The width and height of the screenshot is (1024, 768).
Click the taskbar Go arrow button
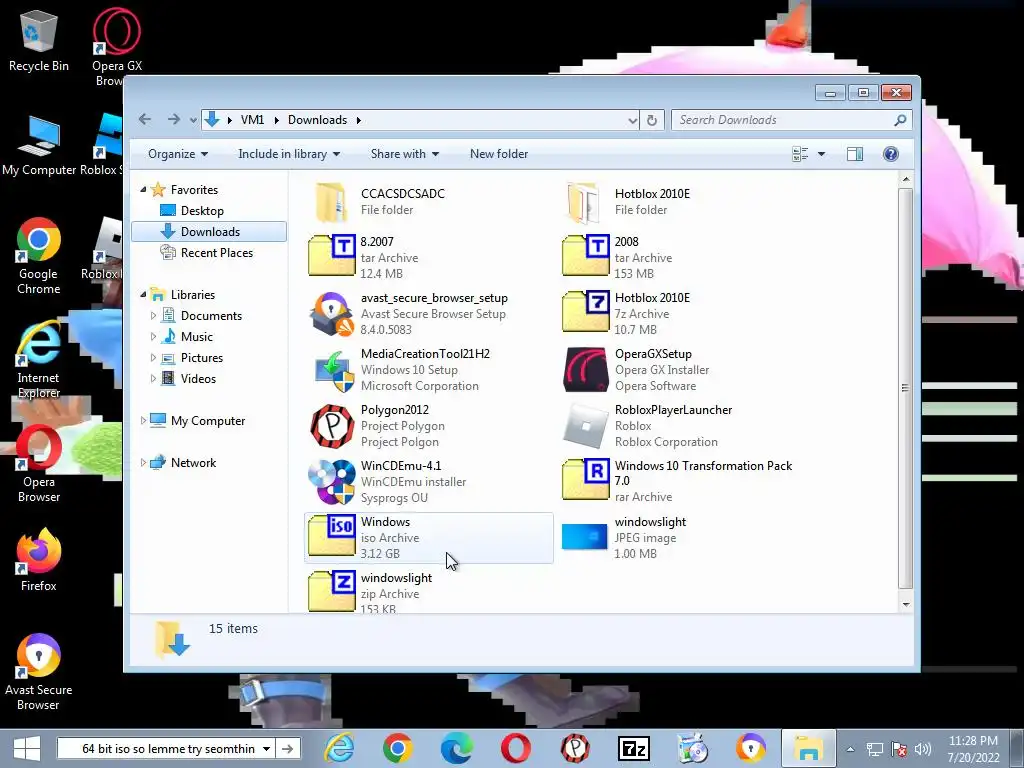(288, 748)
